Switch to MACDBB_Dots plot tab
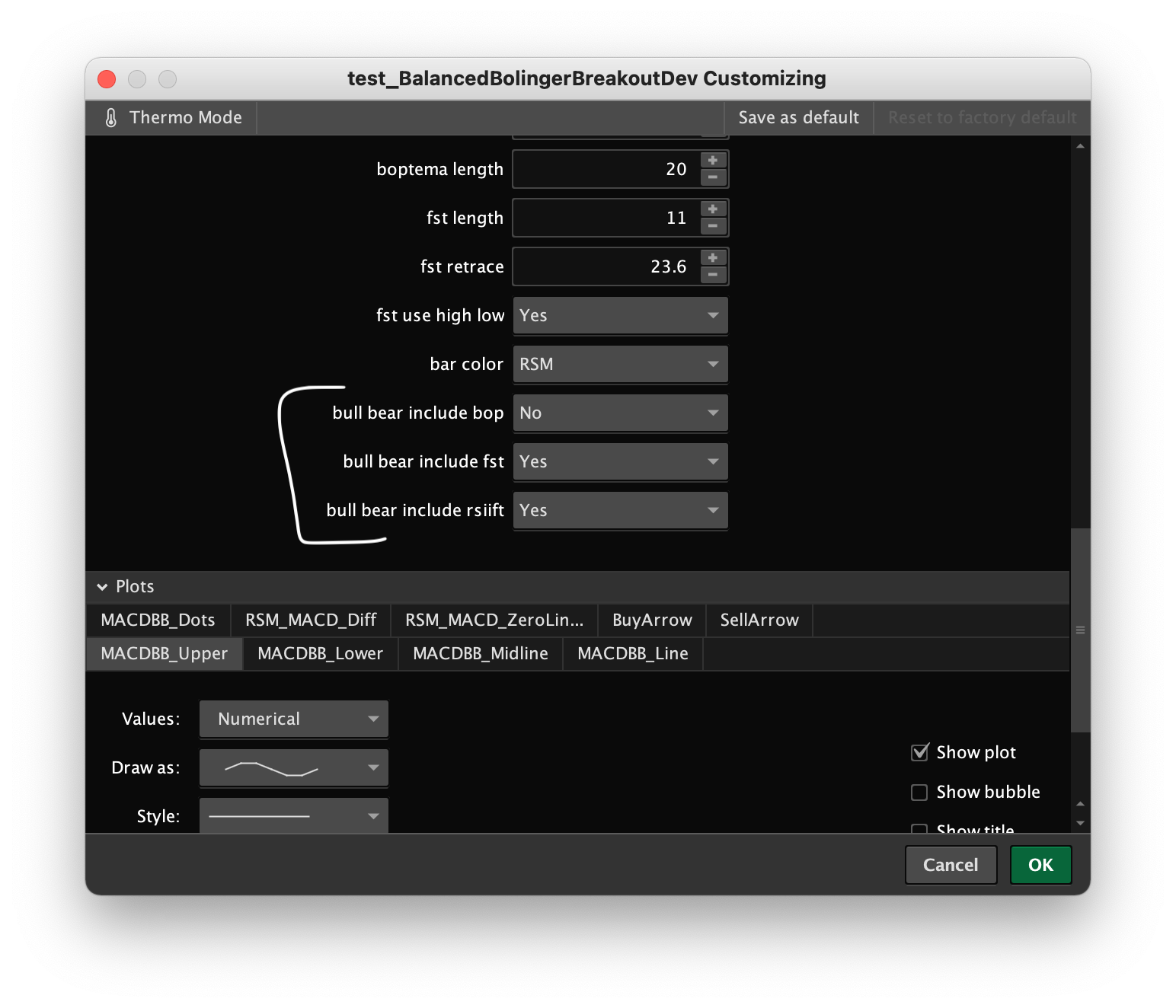This screenshot has width=1176, height=1008. 158,620
